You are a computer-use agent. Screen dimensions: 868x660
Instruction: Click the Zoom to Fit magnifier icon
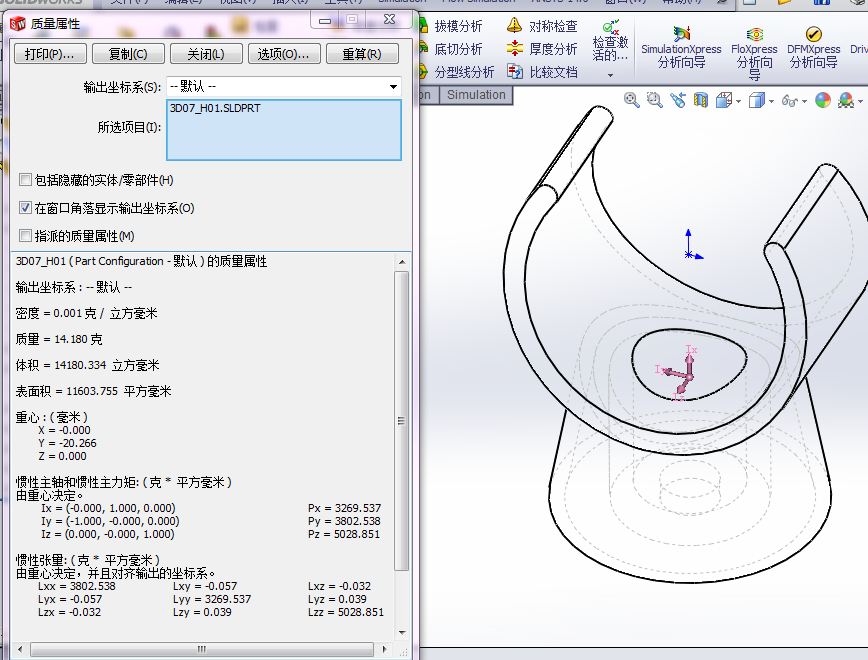[632, 99]
